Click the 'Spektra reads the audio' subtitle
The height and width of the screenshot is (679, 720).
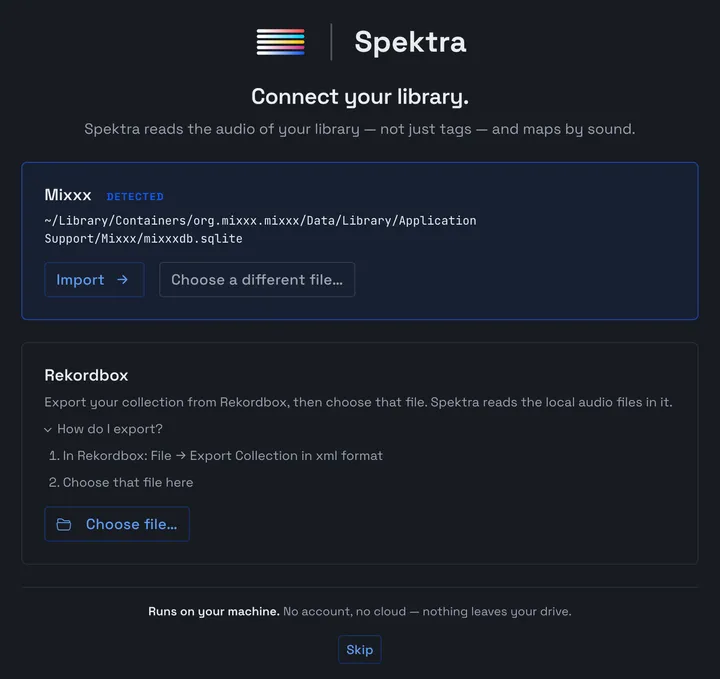tap(360, 129)
